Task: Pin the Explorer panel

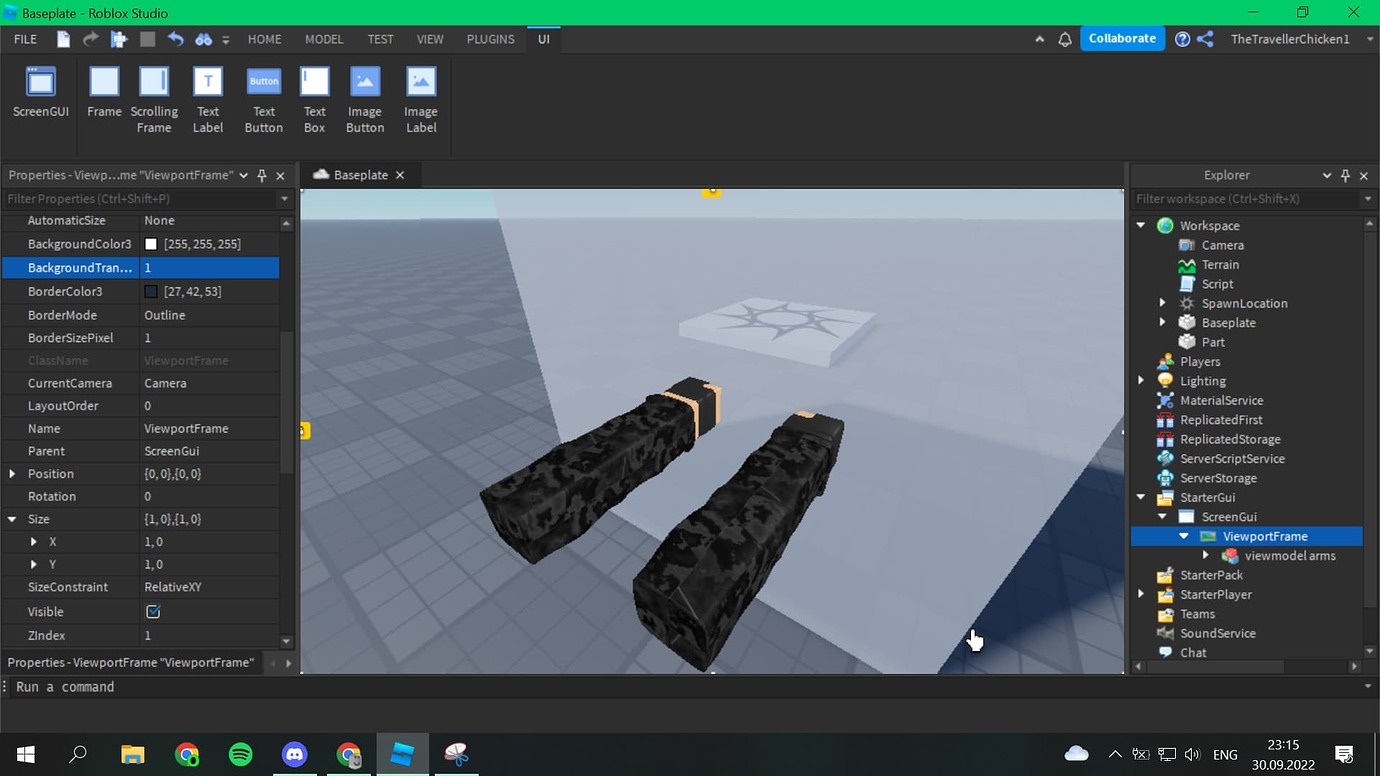Action: pos(1346,175)
